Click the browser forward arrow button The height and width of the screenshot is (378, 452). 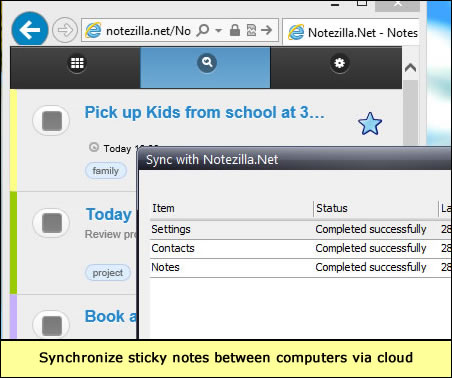tap(65, 30)
